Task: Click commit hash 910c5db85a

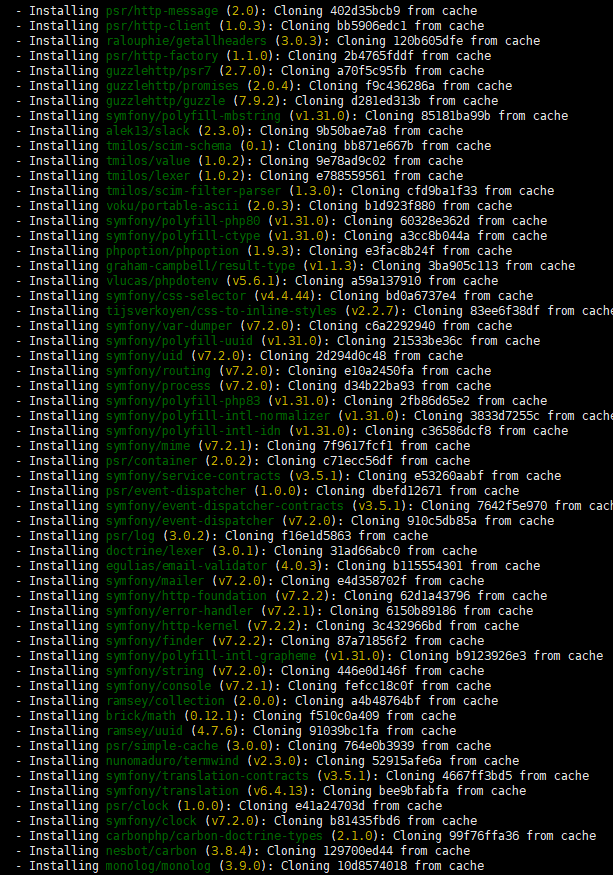Action: coord(442,522)
